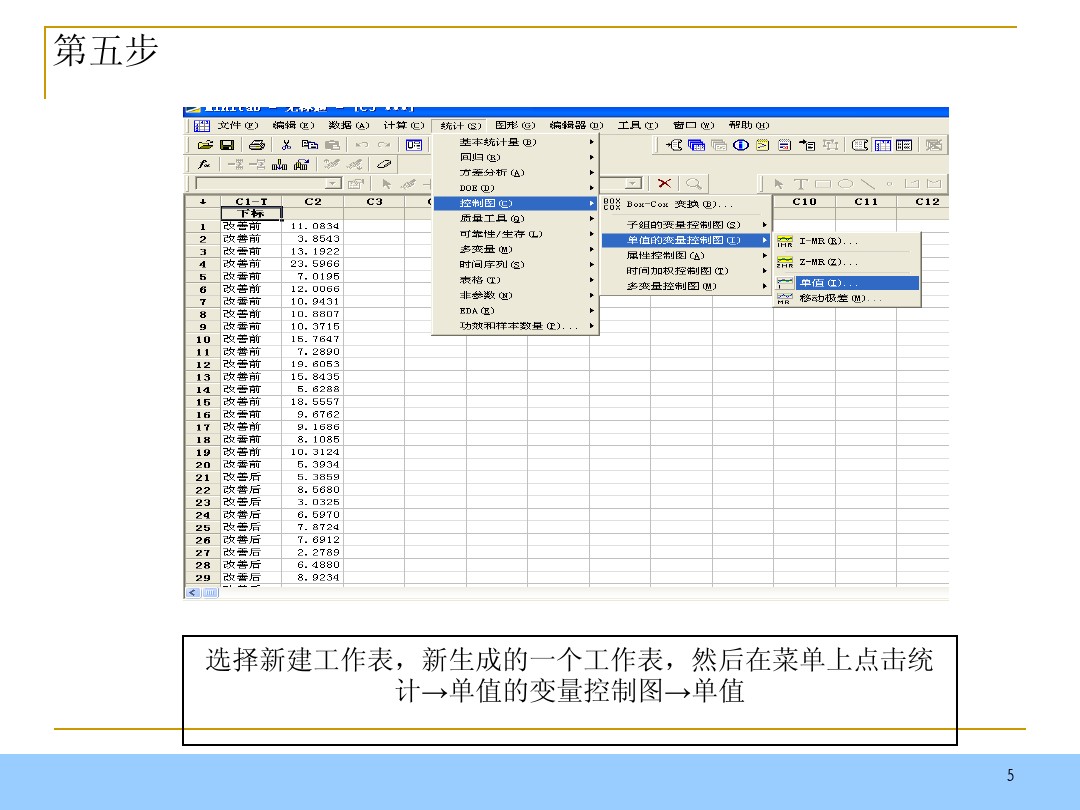This screenshot has height=810, width=1080.
Task: Expand 属性控制图 submenu
Action: (x=690, y=255)
